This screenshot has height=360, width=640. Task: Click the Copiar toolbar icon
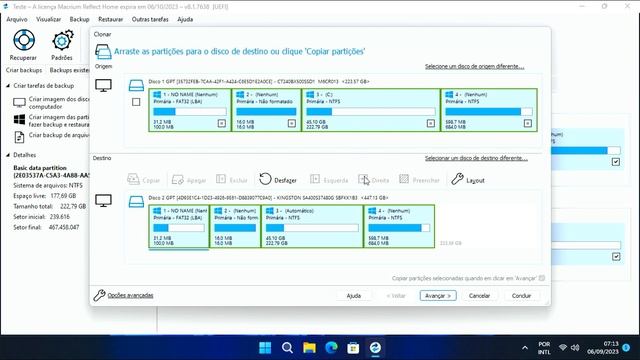(133, 179)
